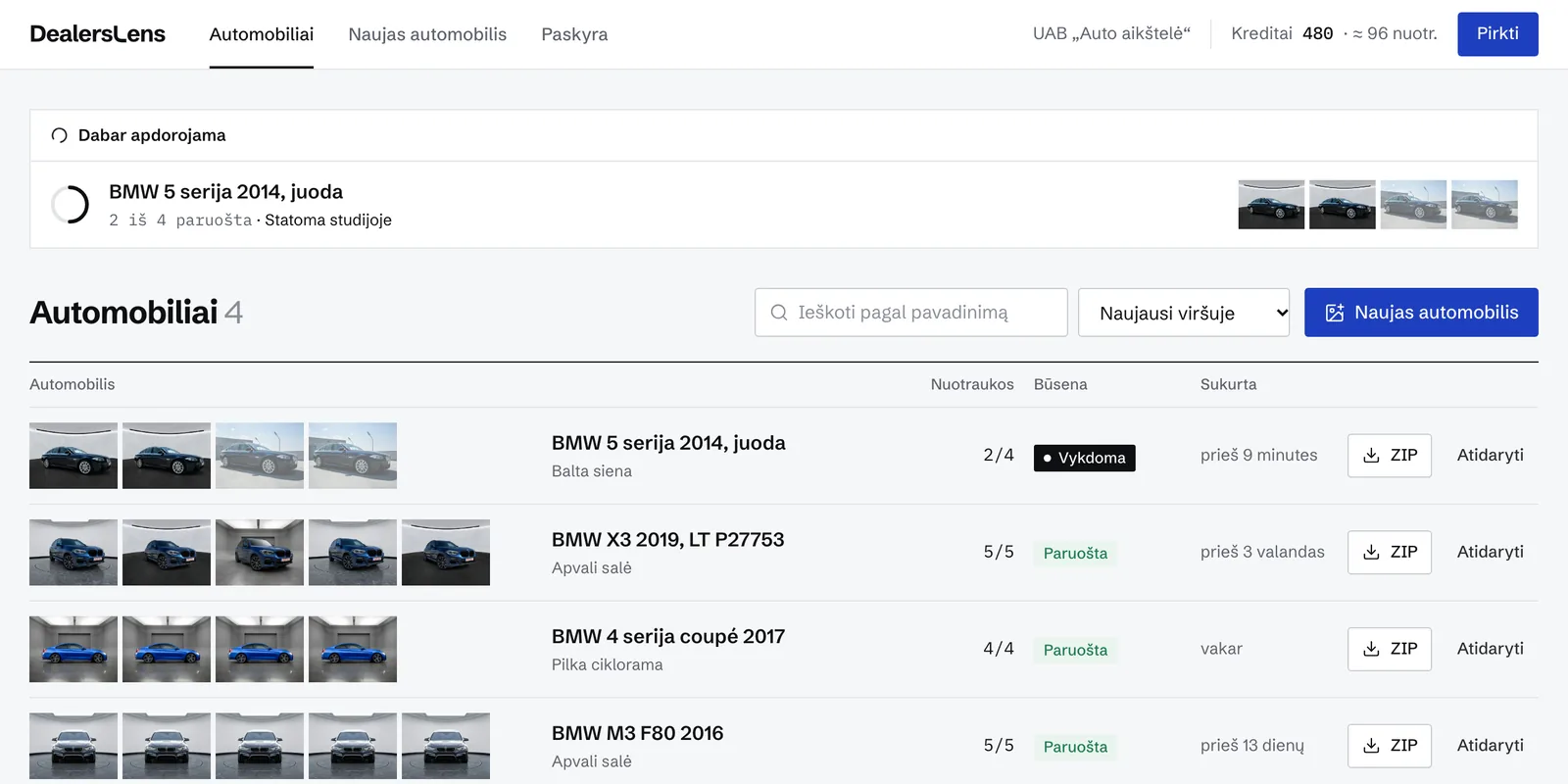Click last thumbnail in the processing panel
The image size is (1568, 784).
[x=1485, y=205]
